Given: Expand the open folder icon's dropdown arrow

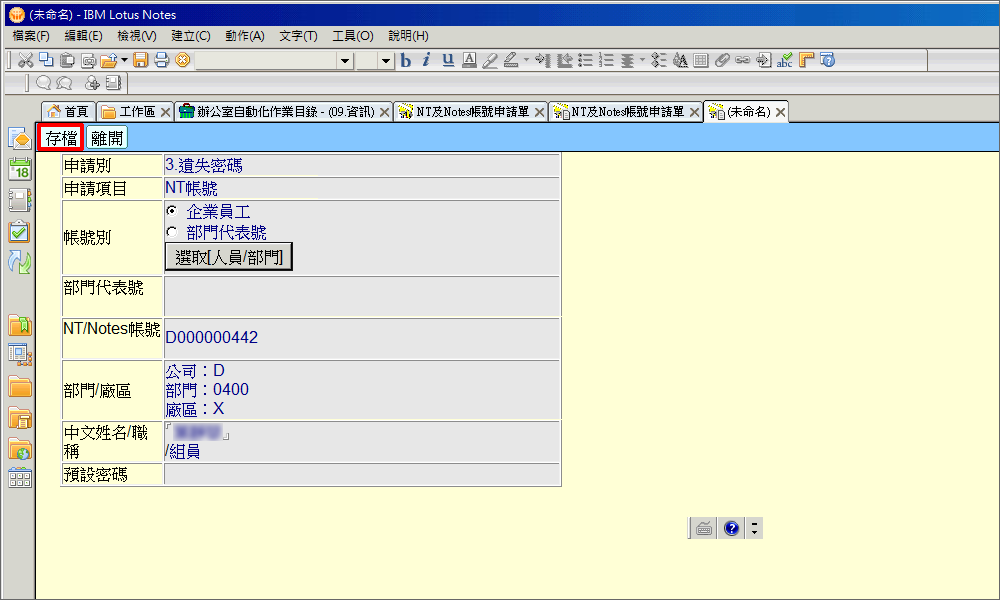Looking at the screenshot, I should [x=124, y=60].
